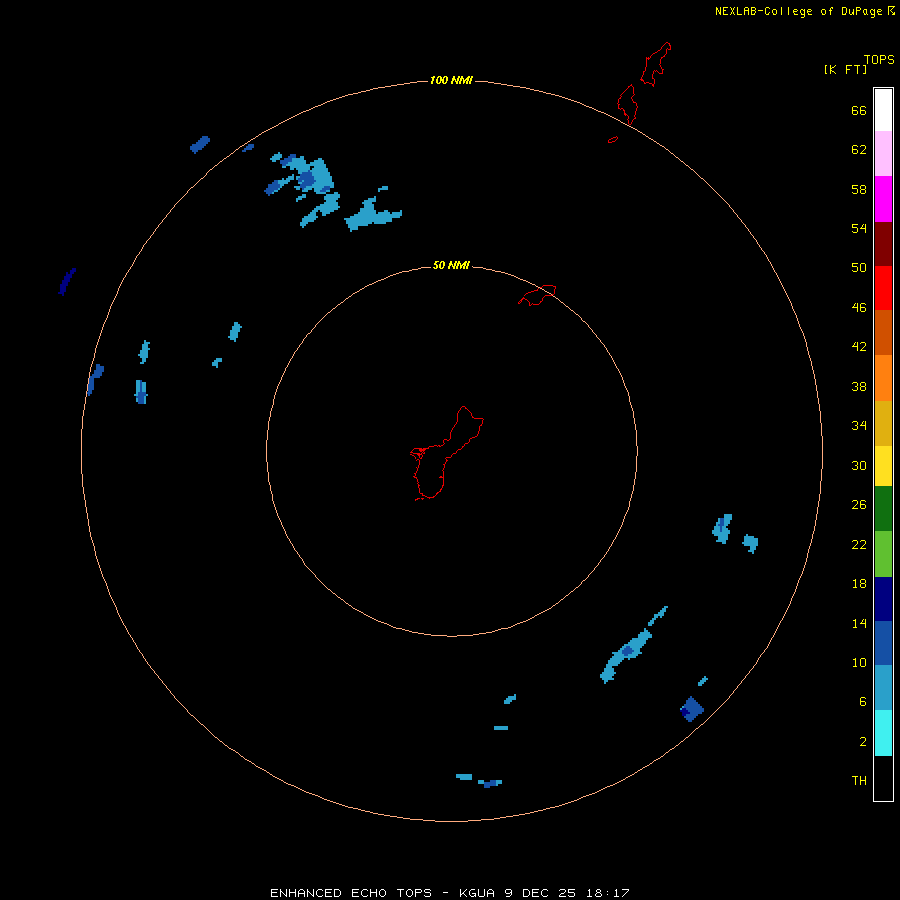This screenshot has height=900, width=900.
Task: Click the '30' legend value
Action: 859,465
